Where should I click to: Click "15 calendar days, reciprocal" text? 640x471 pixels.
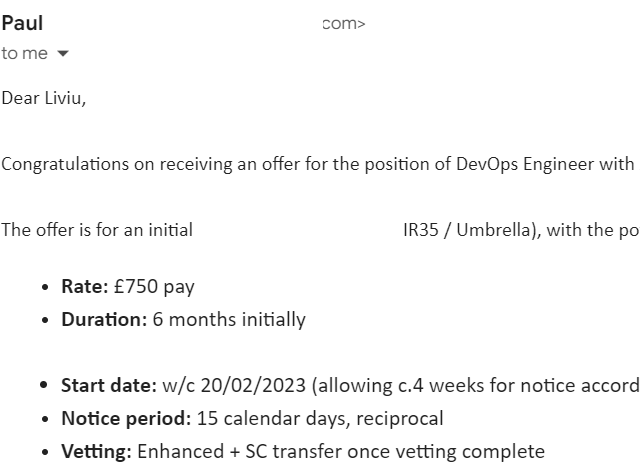(x=320, y=419)
